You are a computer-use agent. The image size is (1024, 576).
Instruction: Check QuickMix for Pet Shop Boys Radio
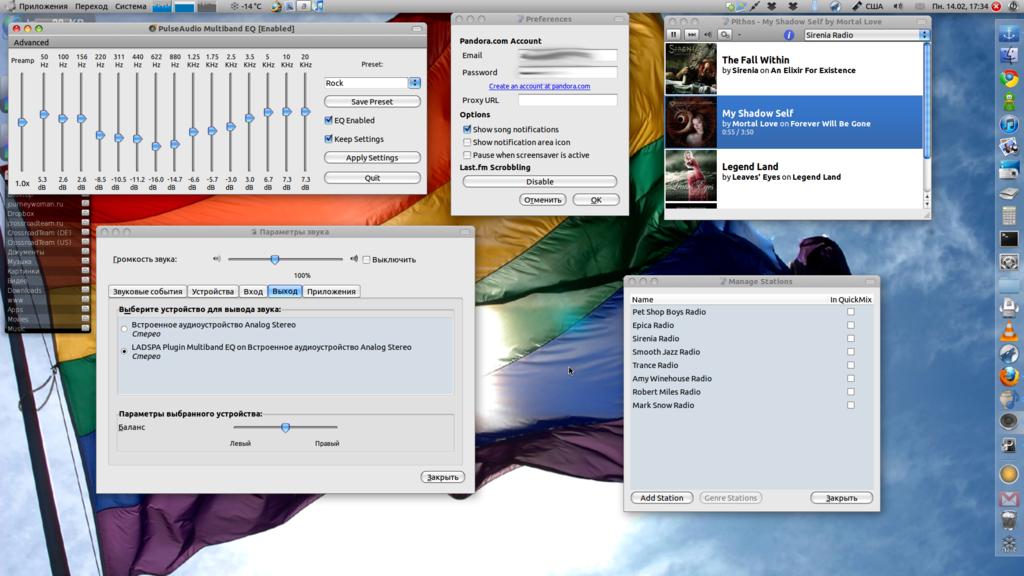coord(851,312)
